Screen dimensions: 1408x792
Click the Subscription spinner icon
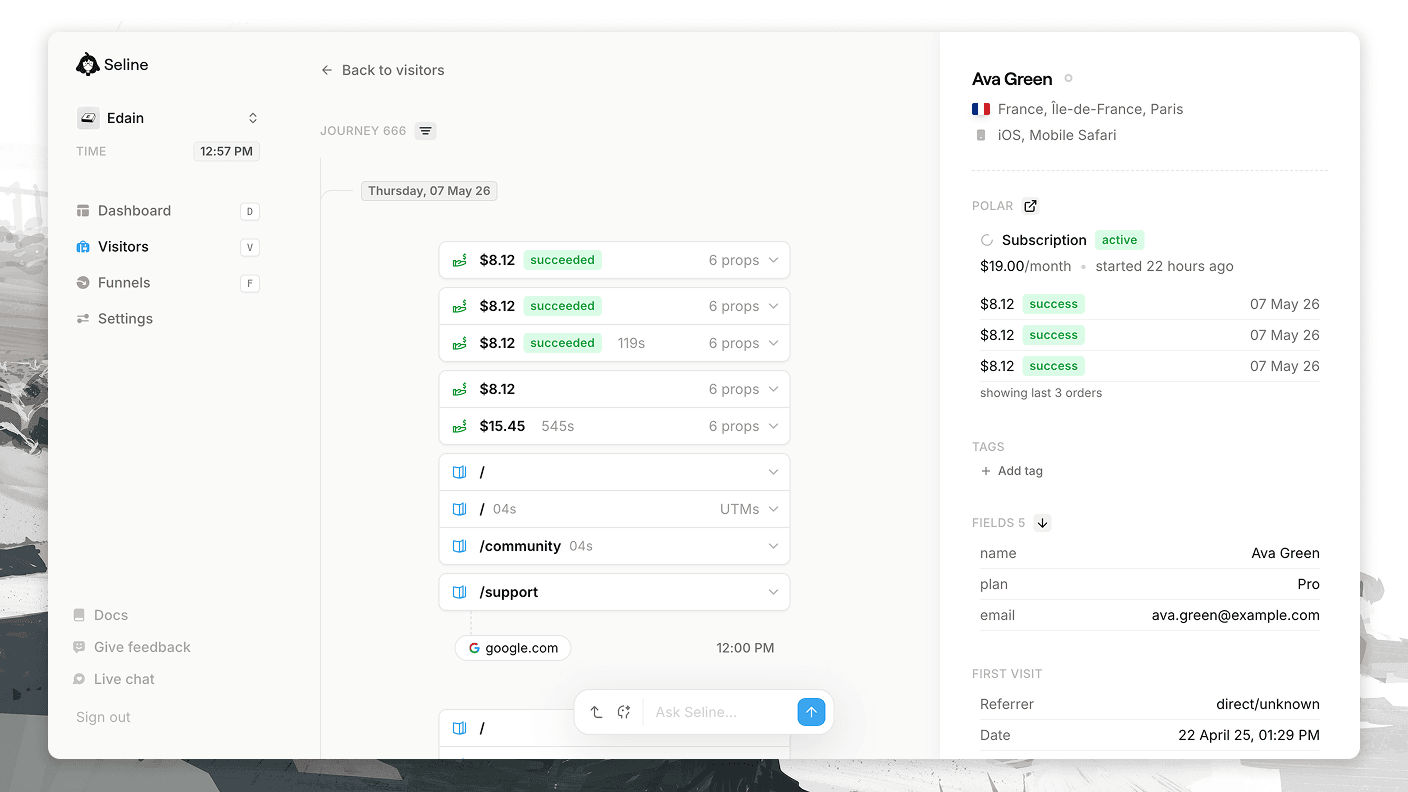point(987,240)
